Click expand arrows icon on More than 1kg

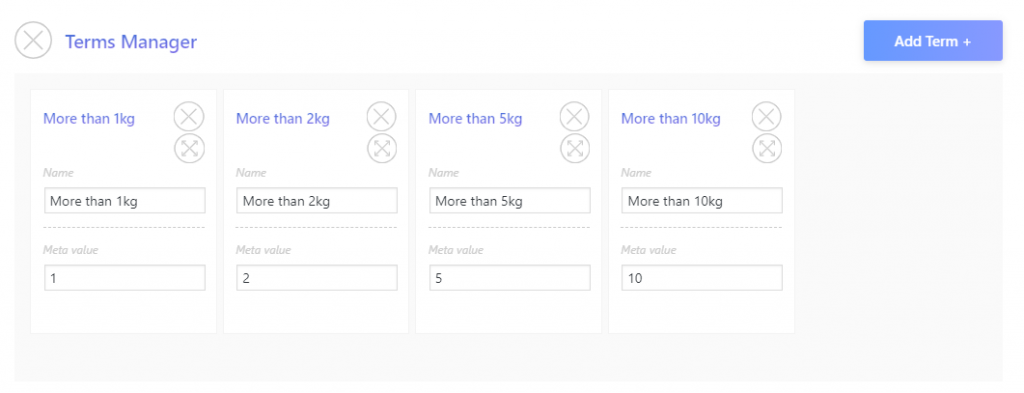click(189, 148)
